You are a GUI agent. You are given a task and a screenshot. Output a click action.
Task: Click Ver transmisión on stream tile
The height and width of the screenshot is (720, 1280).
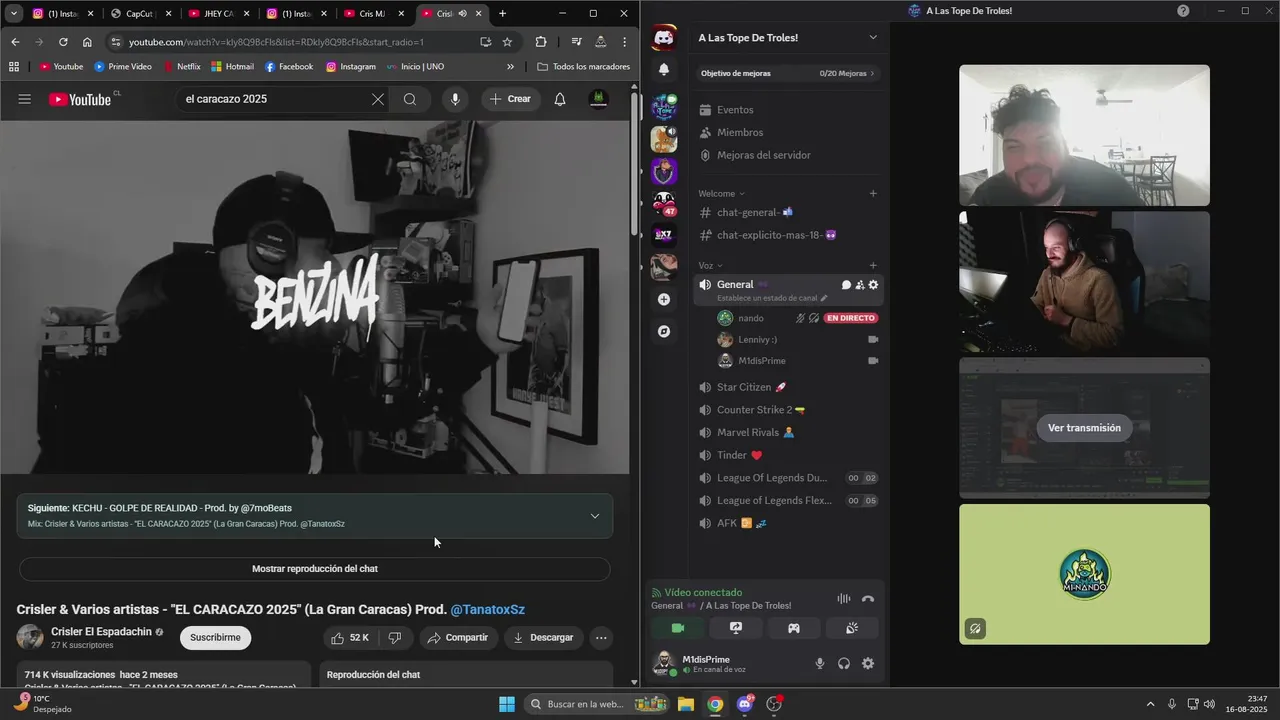(1084, 428)
